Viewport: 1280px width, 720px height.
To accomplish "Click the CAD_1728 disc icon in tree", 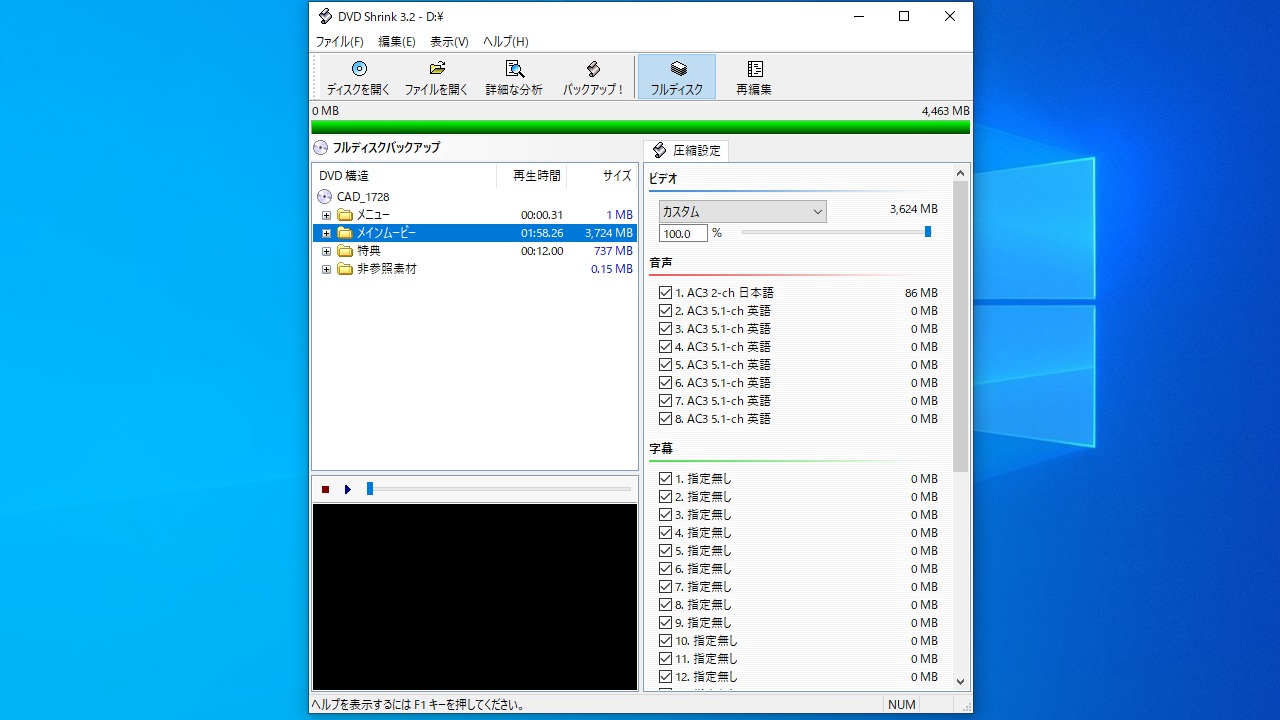I will click(324, 197).
